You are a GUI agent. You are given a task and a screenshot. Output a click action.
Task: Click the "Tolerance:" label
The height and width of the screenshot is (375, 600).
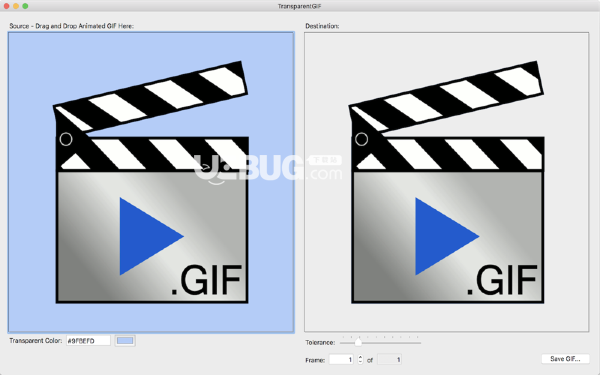320,342
